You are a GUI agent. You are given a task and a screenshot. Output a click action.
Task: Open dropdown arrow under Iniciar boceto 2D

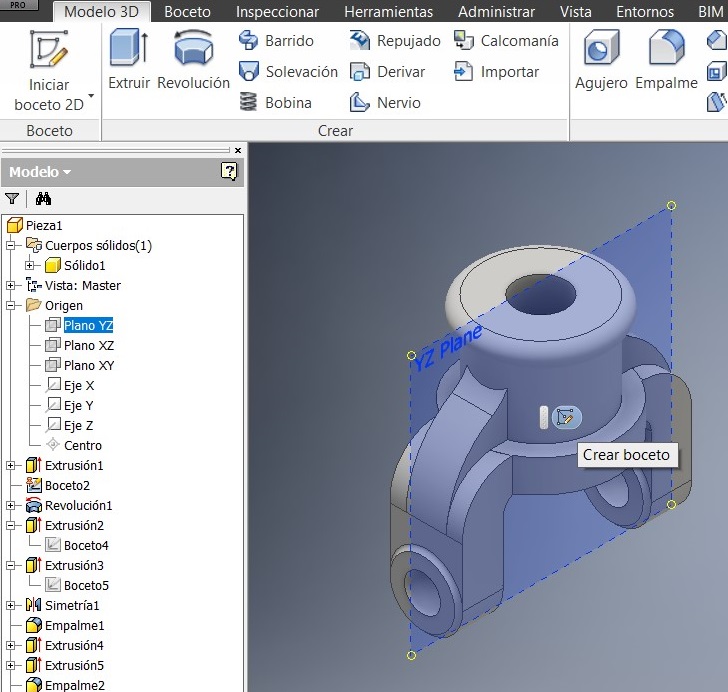pos(91,96)
